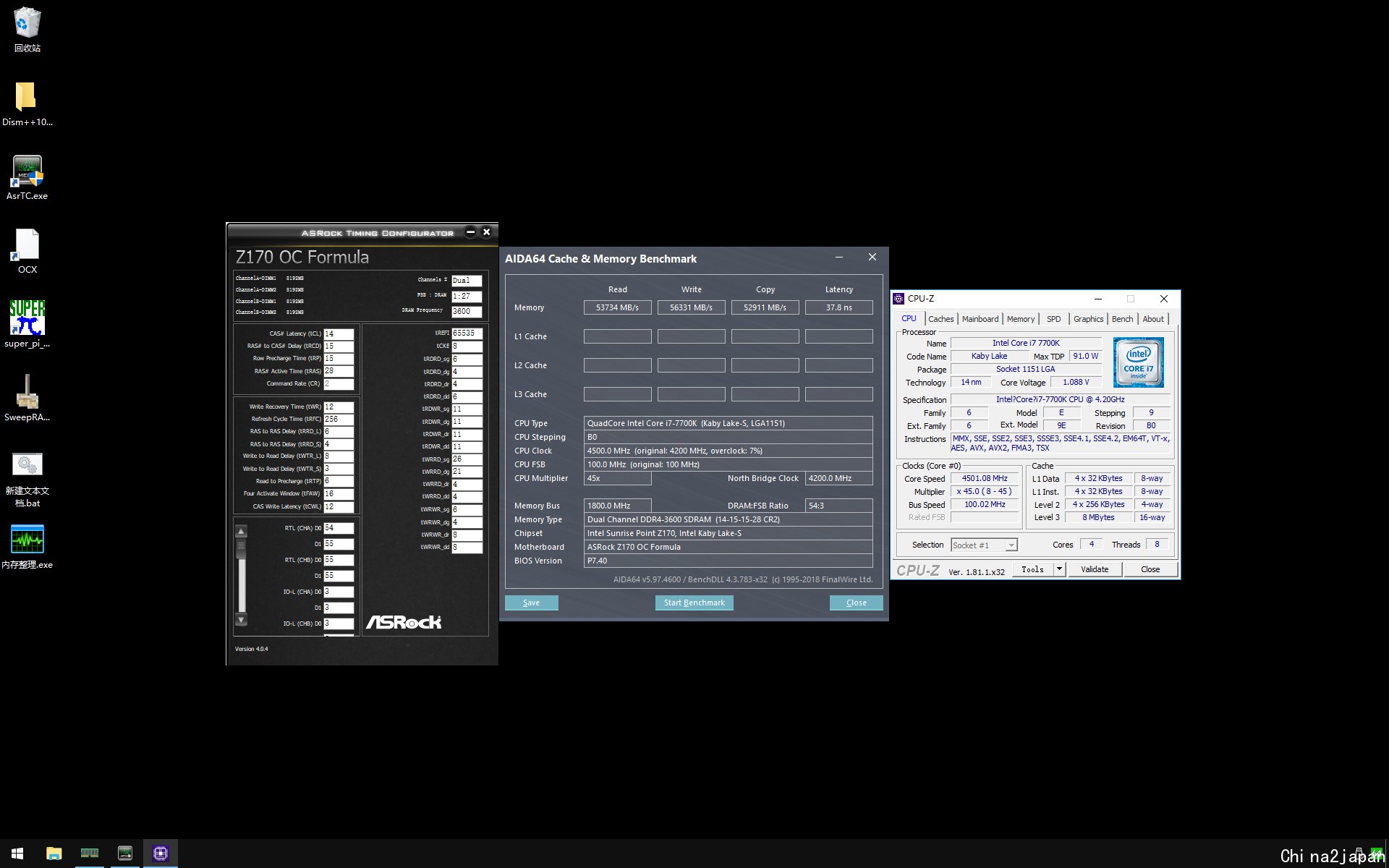
Task: Close the ASRock Timing Configurator window
Action: (486, 232)
